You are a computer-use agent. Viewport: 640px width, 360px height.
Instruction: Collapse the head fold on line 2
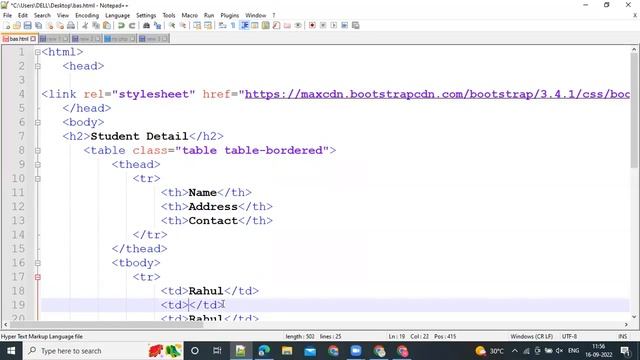38,66
